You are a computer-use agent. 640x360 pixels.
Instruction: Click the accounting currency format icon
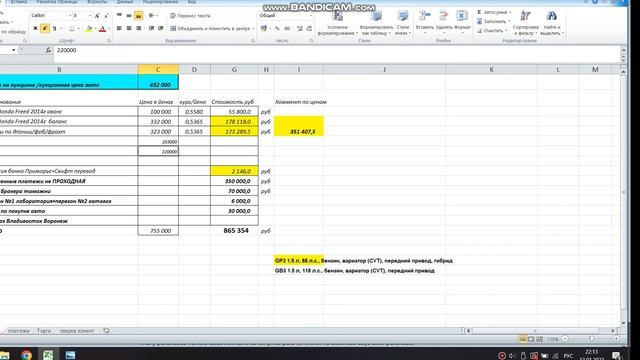click(264, 29)
